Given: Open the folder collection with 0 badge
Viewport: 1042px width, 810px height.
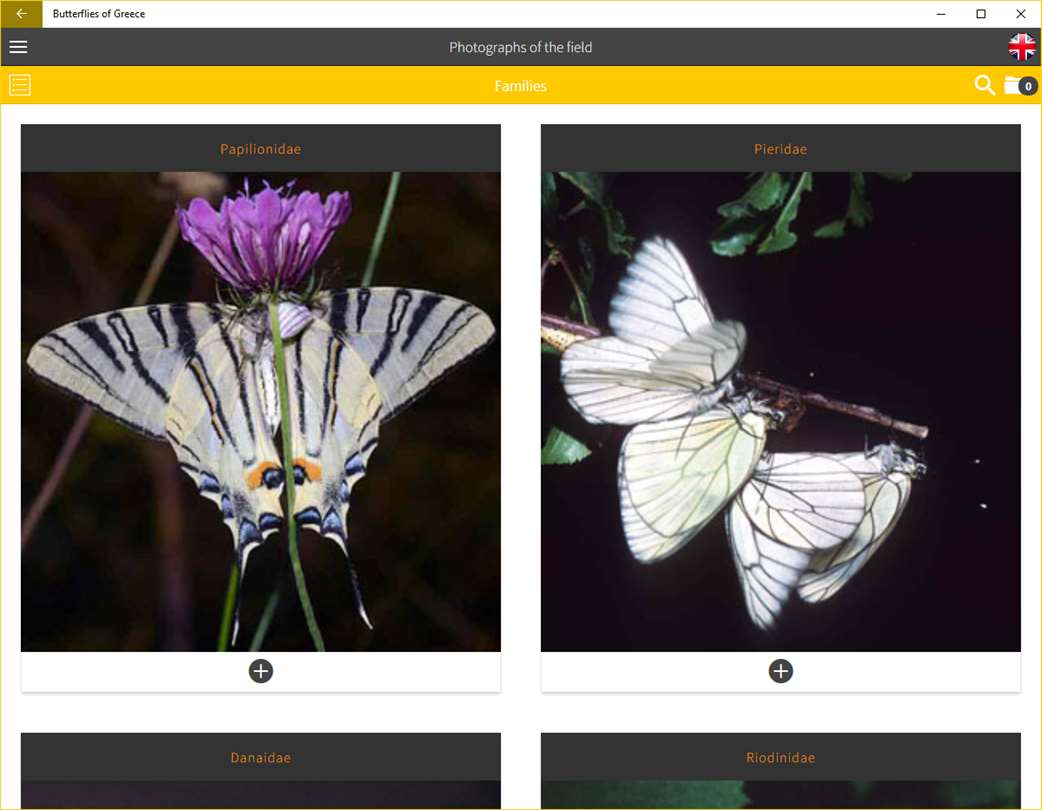Looking at the screenshot, I should tap(1020, 85).
